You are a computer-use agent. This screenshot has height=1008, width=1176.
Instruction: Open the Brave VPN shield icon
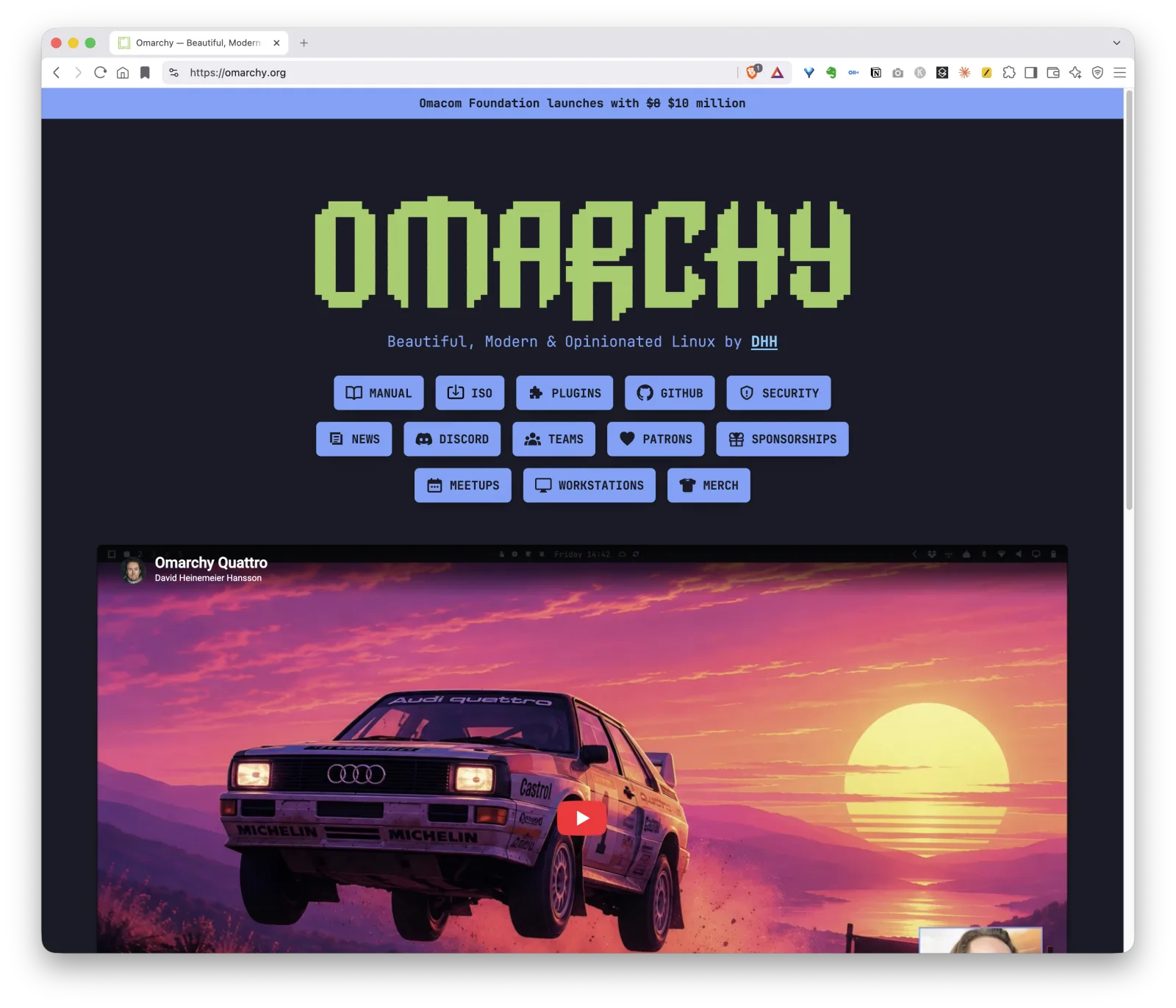pos(1097,72)
